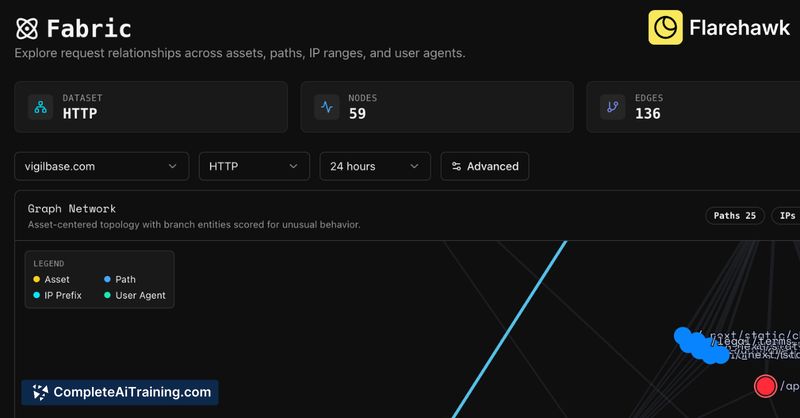Click the green User Agent legend dot
This screenshot has width=800, height=418.
tap(107, 295)
